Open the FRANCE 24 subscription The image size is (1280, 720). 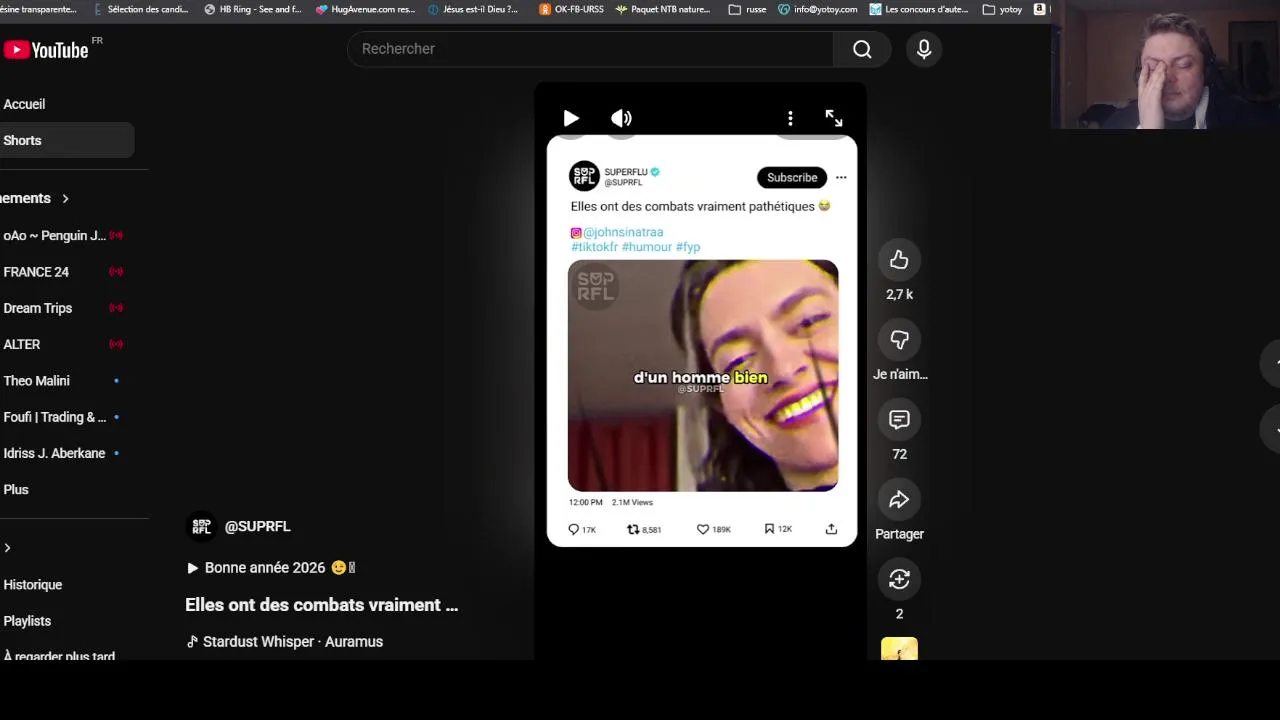coord(62,272)
